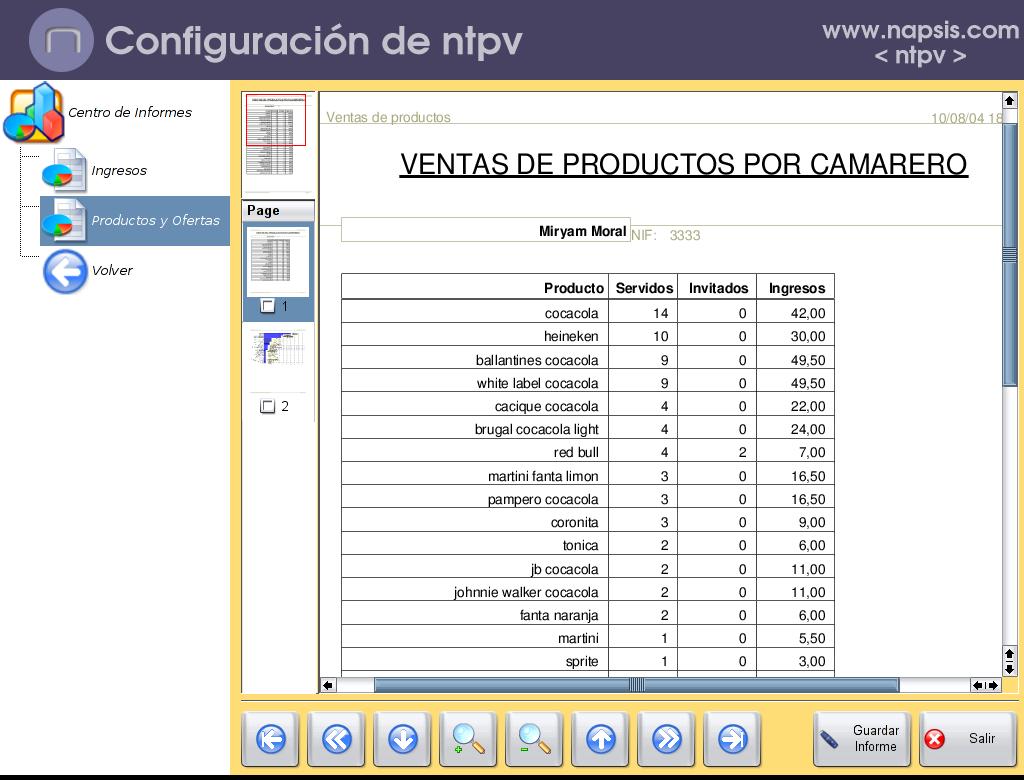
Task: Jump to the last page with the arrow-to-bar button
Action: [x=732, y=740]
